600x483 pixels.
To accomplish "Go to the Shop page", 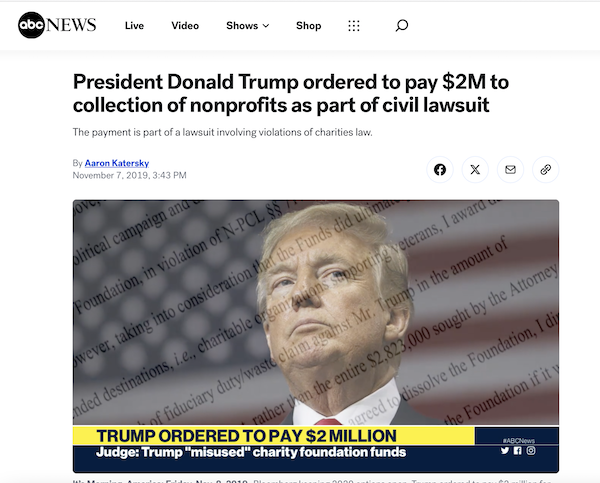I will [308, 26].
